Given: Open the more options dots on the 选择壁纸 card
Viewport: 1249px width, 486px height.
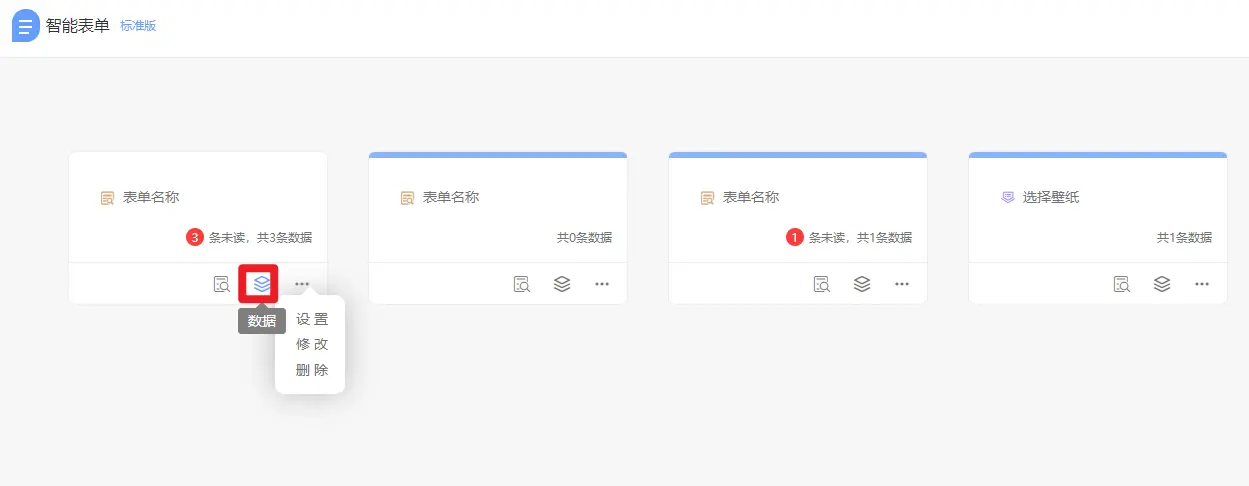Looking at the screenshot, I should (1202, 284).
